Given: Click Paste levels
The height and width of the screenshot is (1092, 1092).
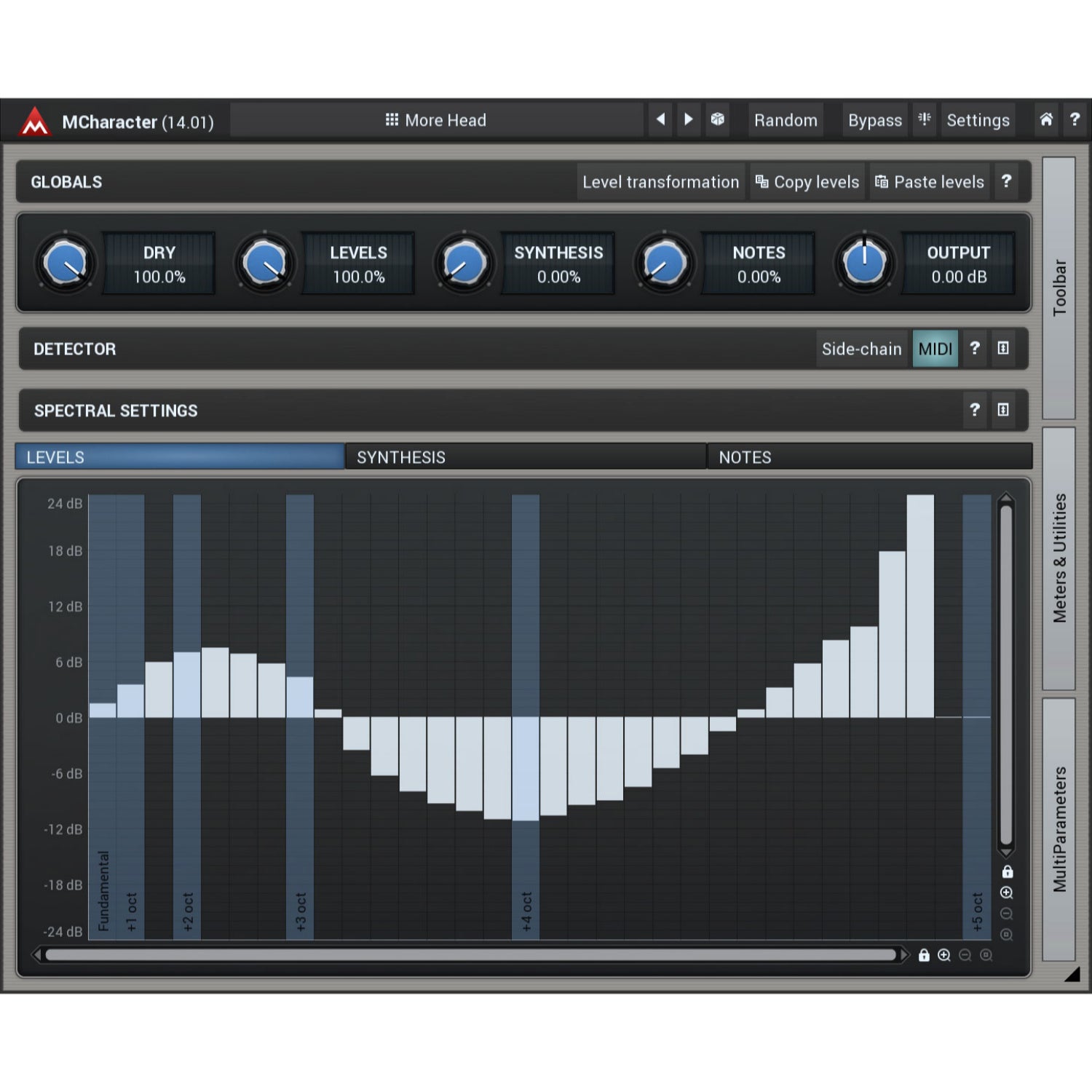Looking at the screenshot, I should point(930,182).
